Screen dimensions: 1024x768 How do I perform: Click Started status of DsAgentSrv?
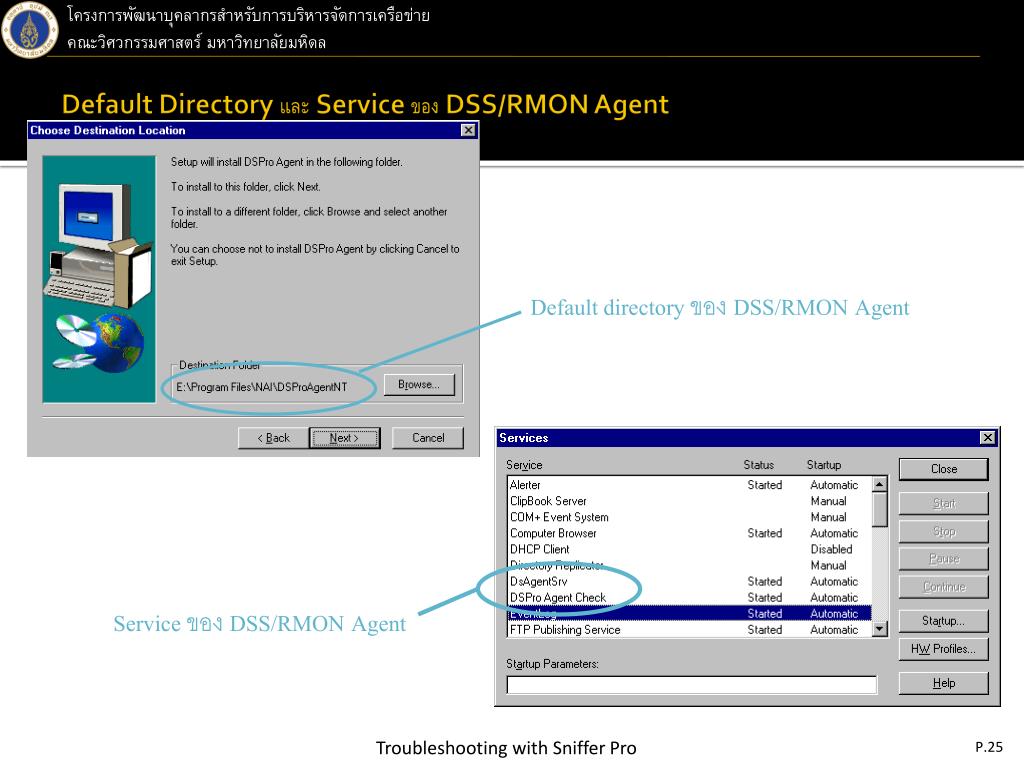765,581
